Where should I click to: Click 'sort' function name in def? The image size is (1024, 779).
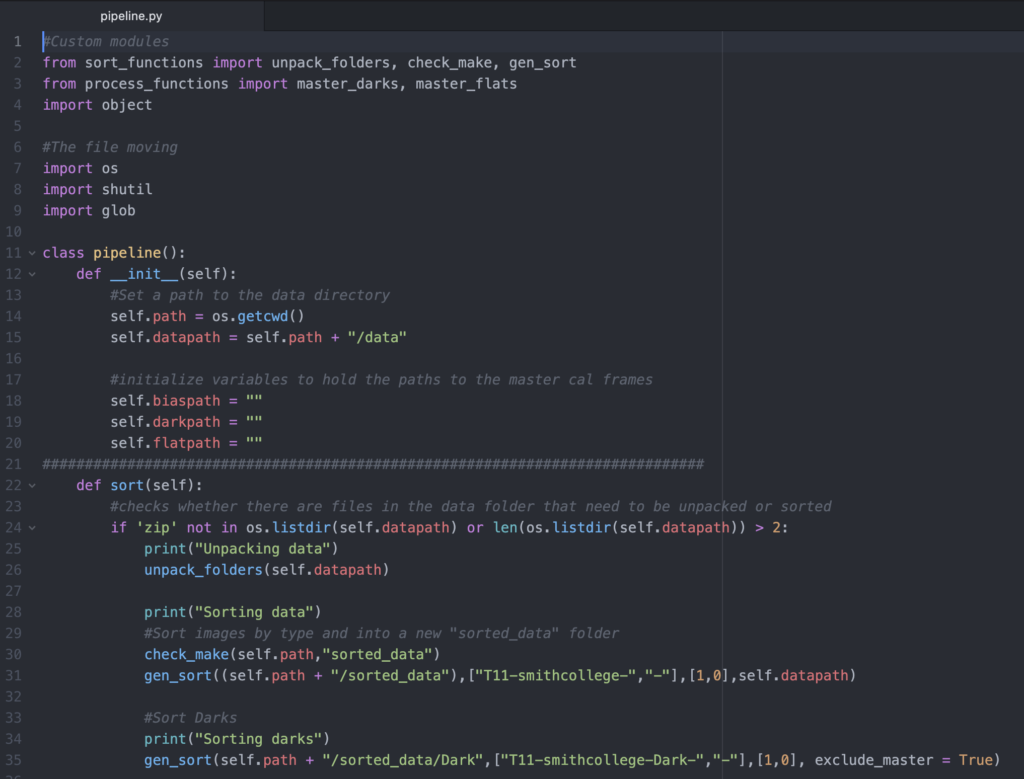click(127, 486)
